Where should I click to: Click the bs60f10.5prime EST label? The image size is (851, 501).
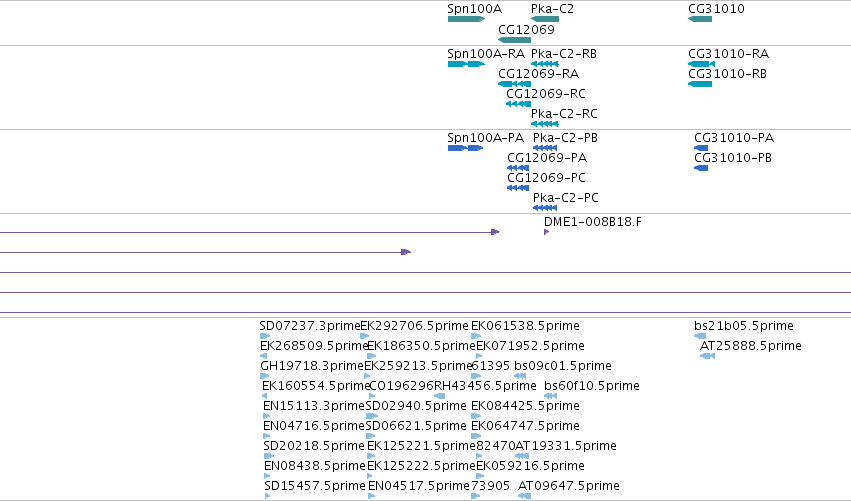click(x=592, y=386)
